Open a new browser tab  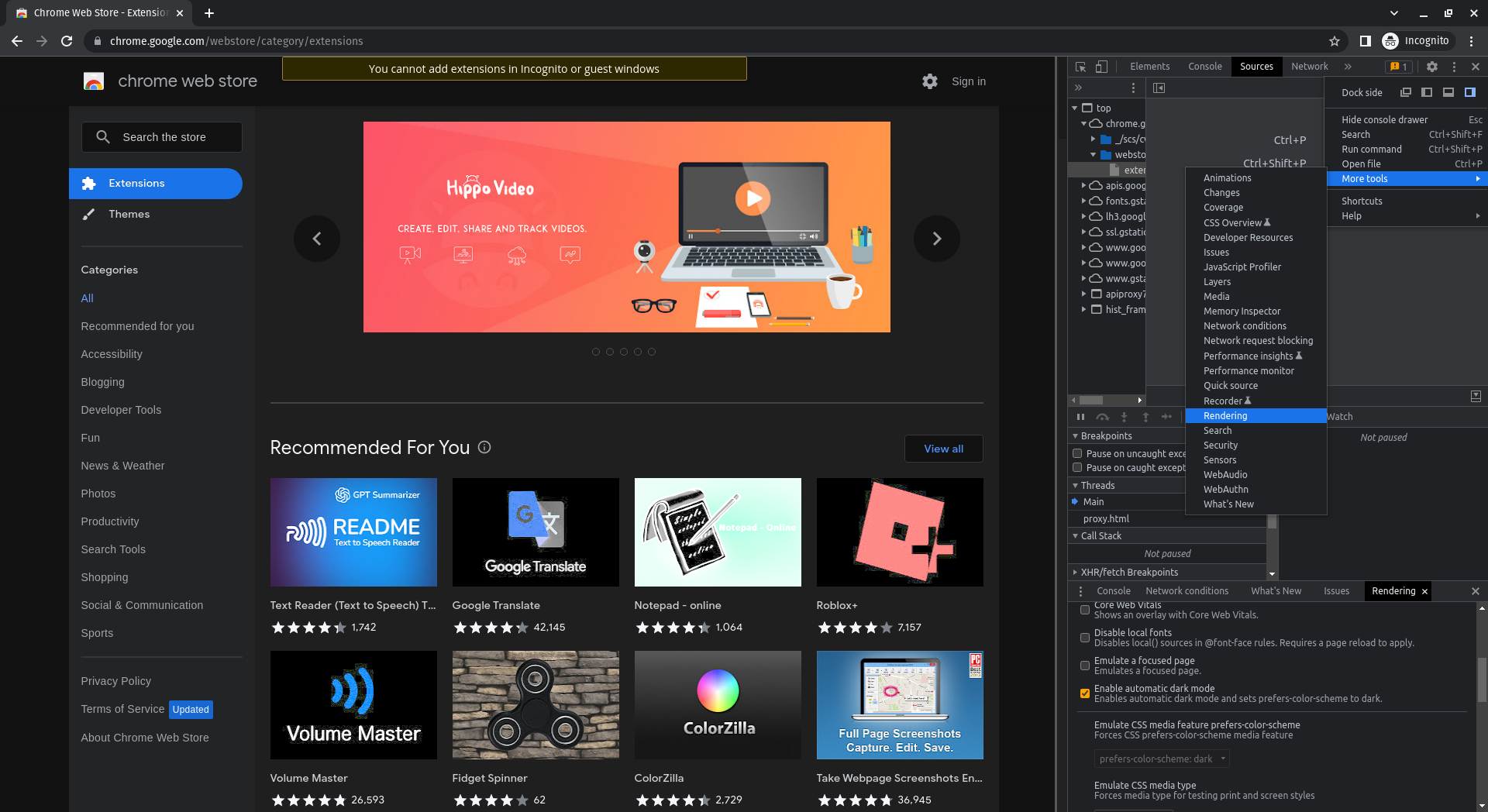[209, 13]
